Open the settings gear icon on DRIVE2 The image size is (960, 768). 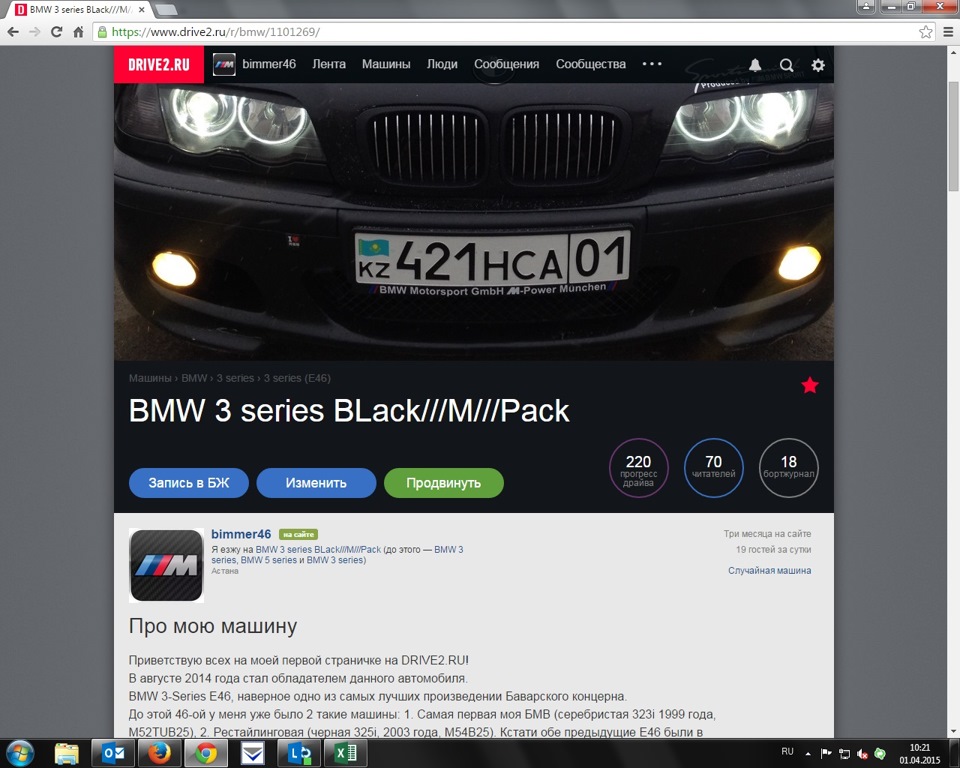click(818, 65)
